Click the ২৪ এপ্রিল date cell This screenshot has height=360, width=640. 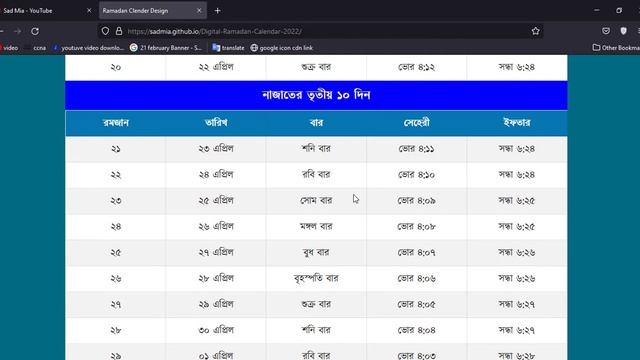[x=216, y=175]
